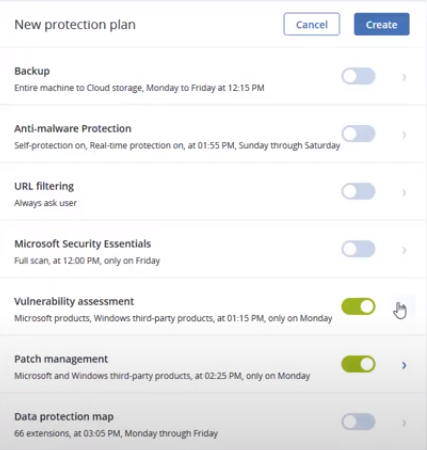Open URL filtering details chevron
This screenshot has height=450, width=427.
[404, 192]
